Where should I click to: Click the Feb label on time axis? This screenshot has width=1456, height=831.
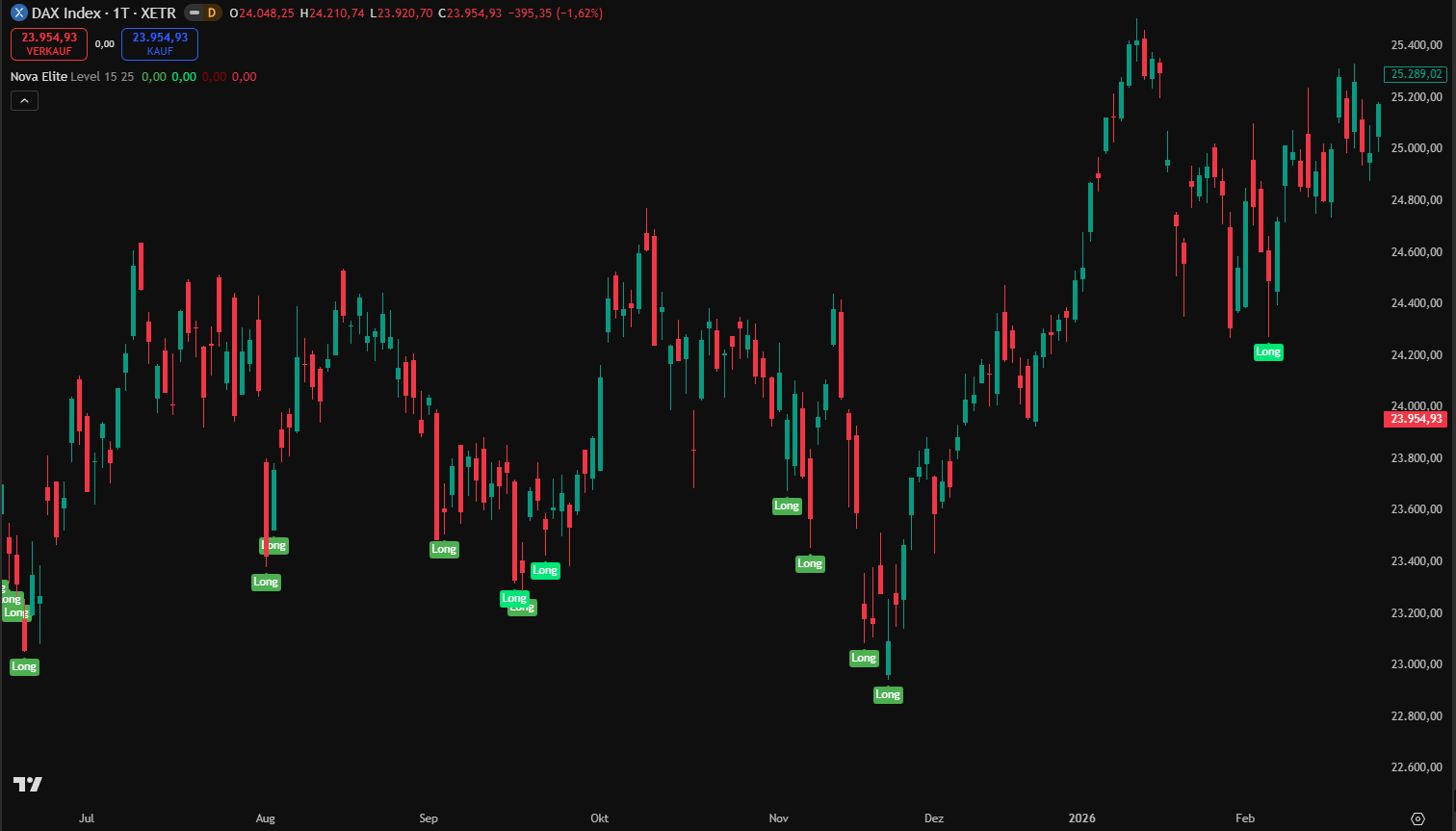point(1245,818)
